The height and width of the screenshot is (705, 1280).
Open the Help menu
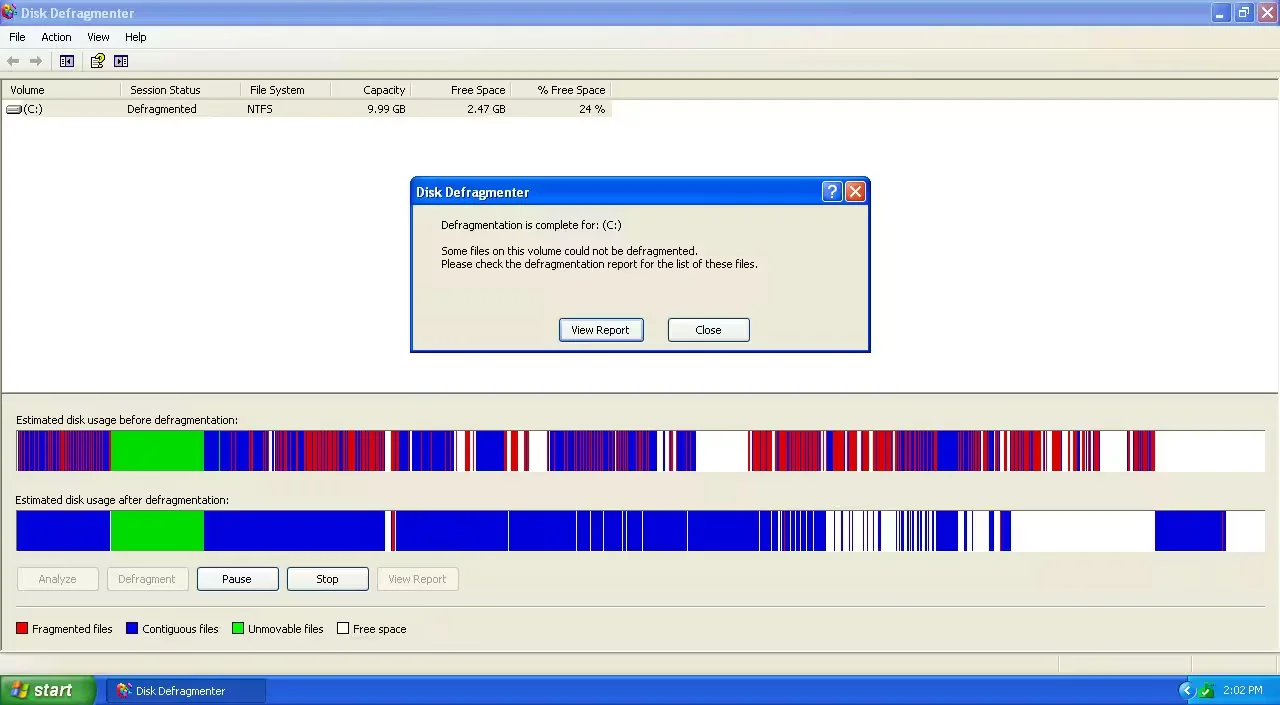tap(135, 37)
